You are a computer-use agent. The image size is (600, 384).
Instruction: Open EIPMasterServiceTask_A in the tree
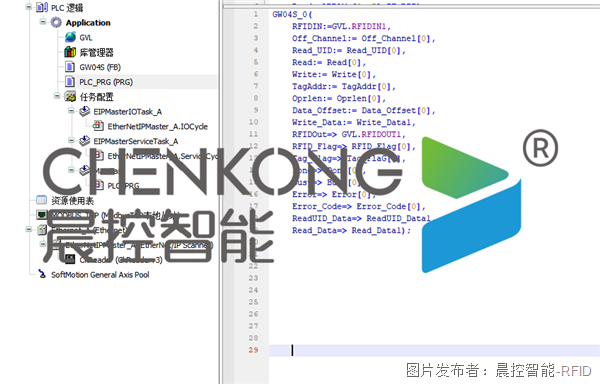click(136, 142)
